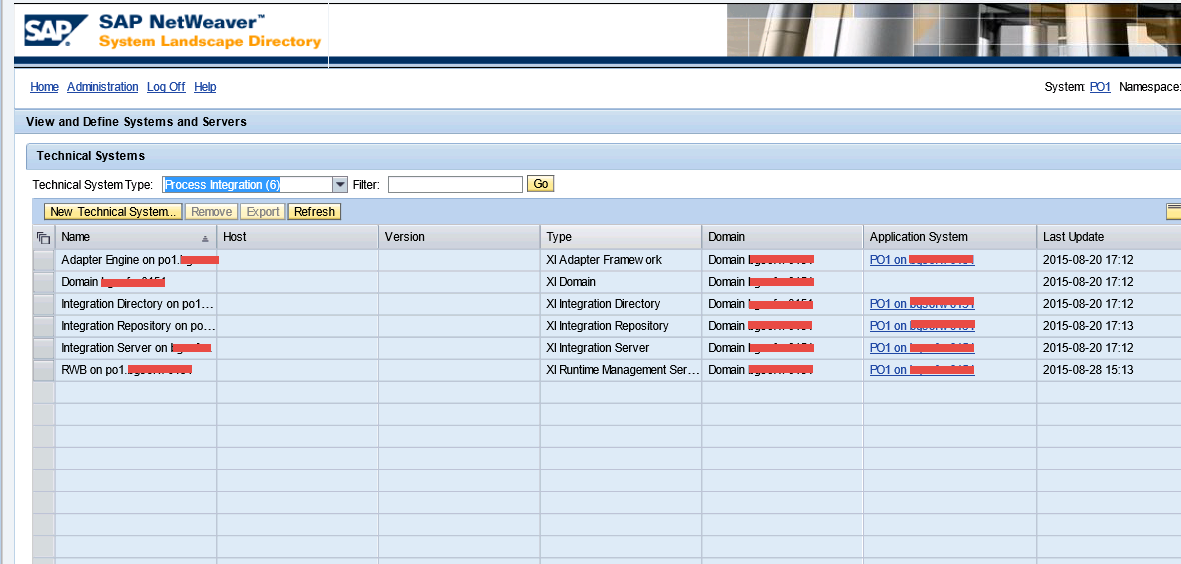The height and width of the screenshot is (564, 1181).
Task: Select row selector for Integration Server row
Action: [x=44, y=348]
